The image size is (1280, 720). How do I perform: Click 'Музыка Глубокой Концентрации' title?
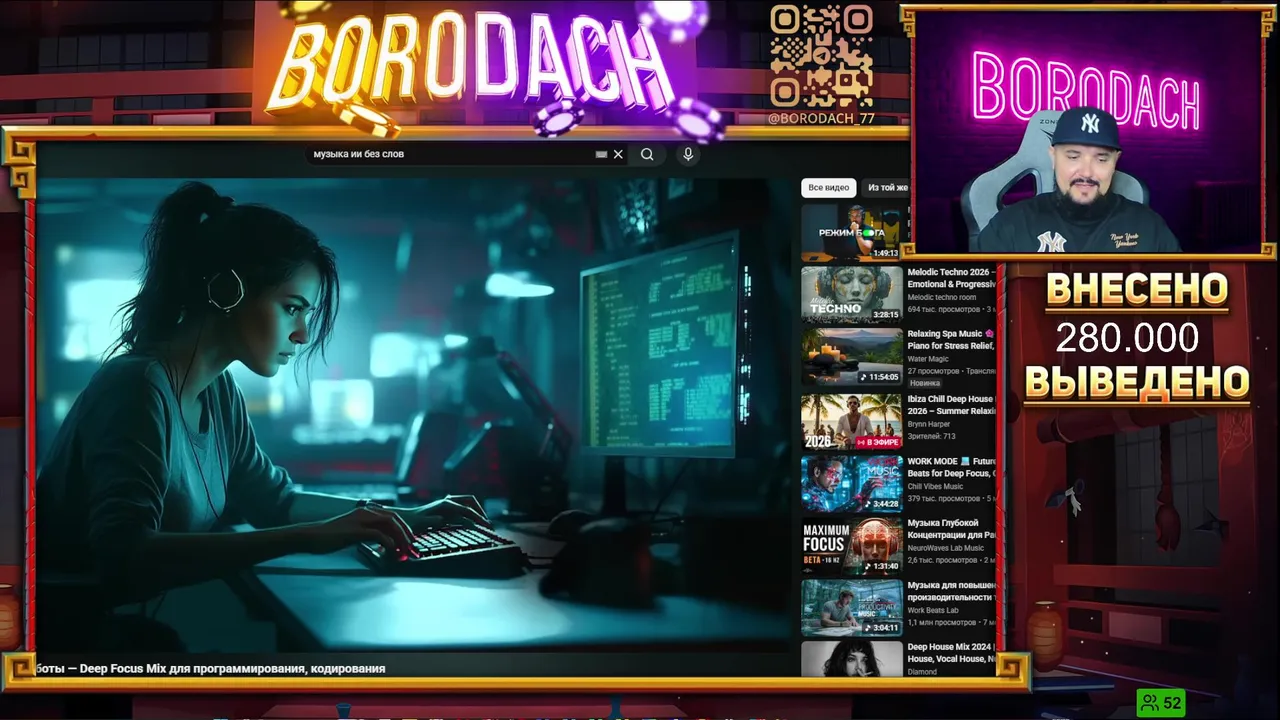(x=952, y=529)
